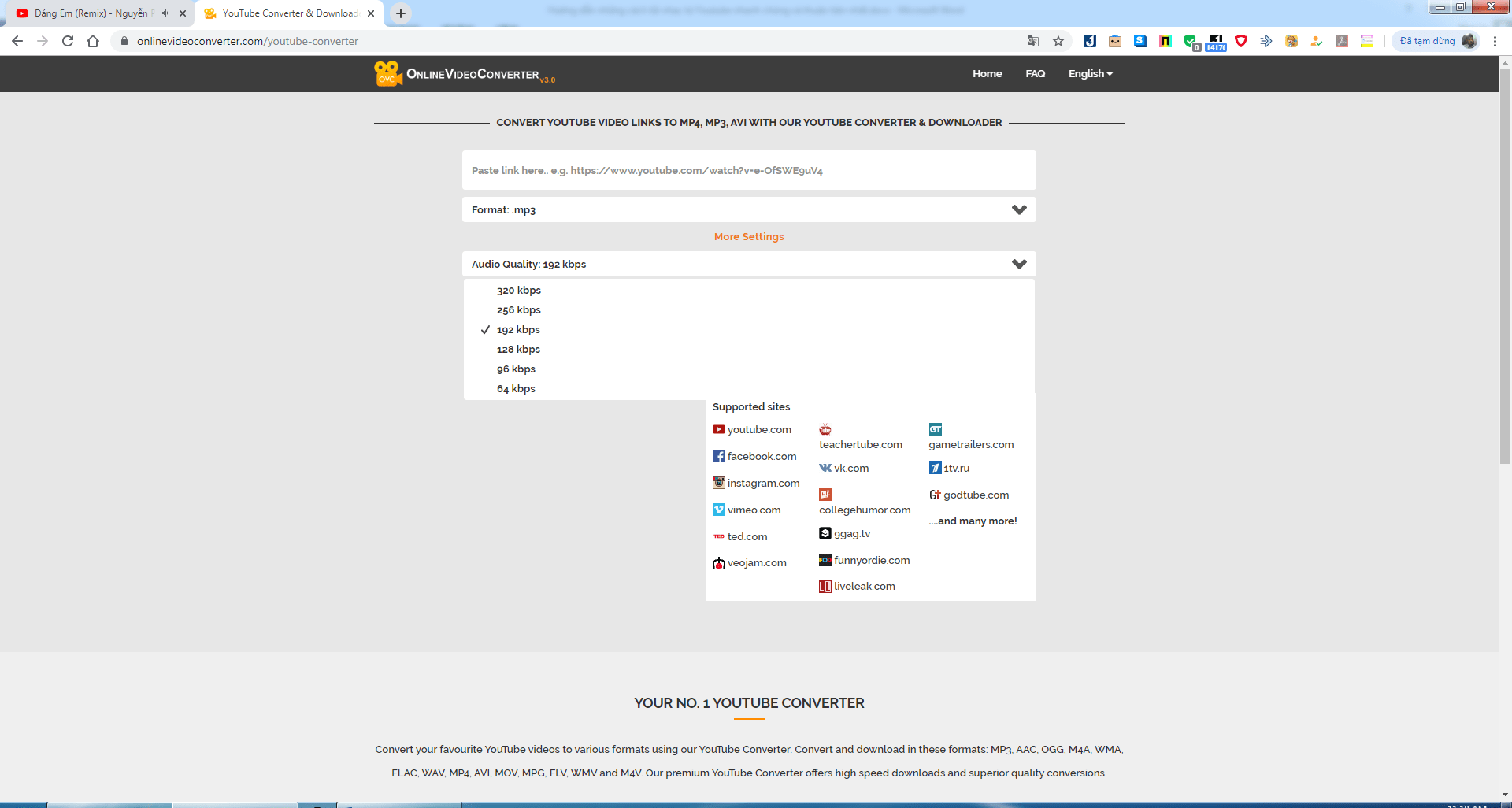Open the FAQ page

coord(1035,73)
